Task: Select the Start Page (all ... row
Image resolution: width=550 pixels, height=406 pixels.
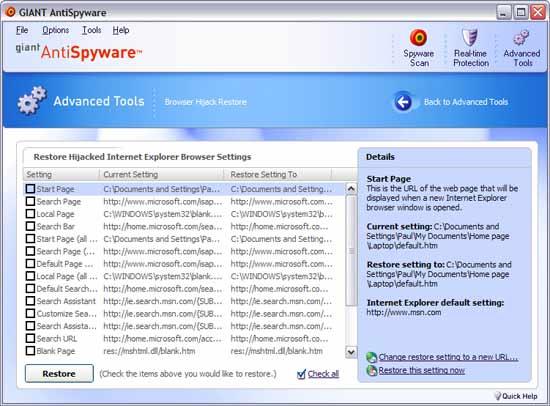Action: [184, 239]
